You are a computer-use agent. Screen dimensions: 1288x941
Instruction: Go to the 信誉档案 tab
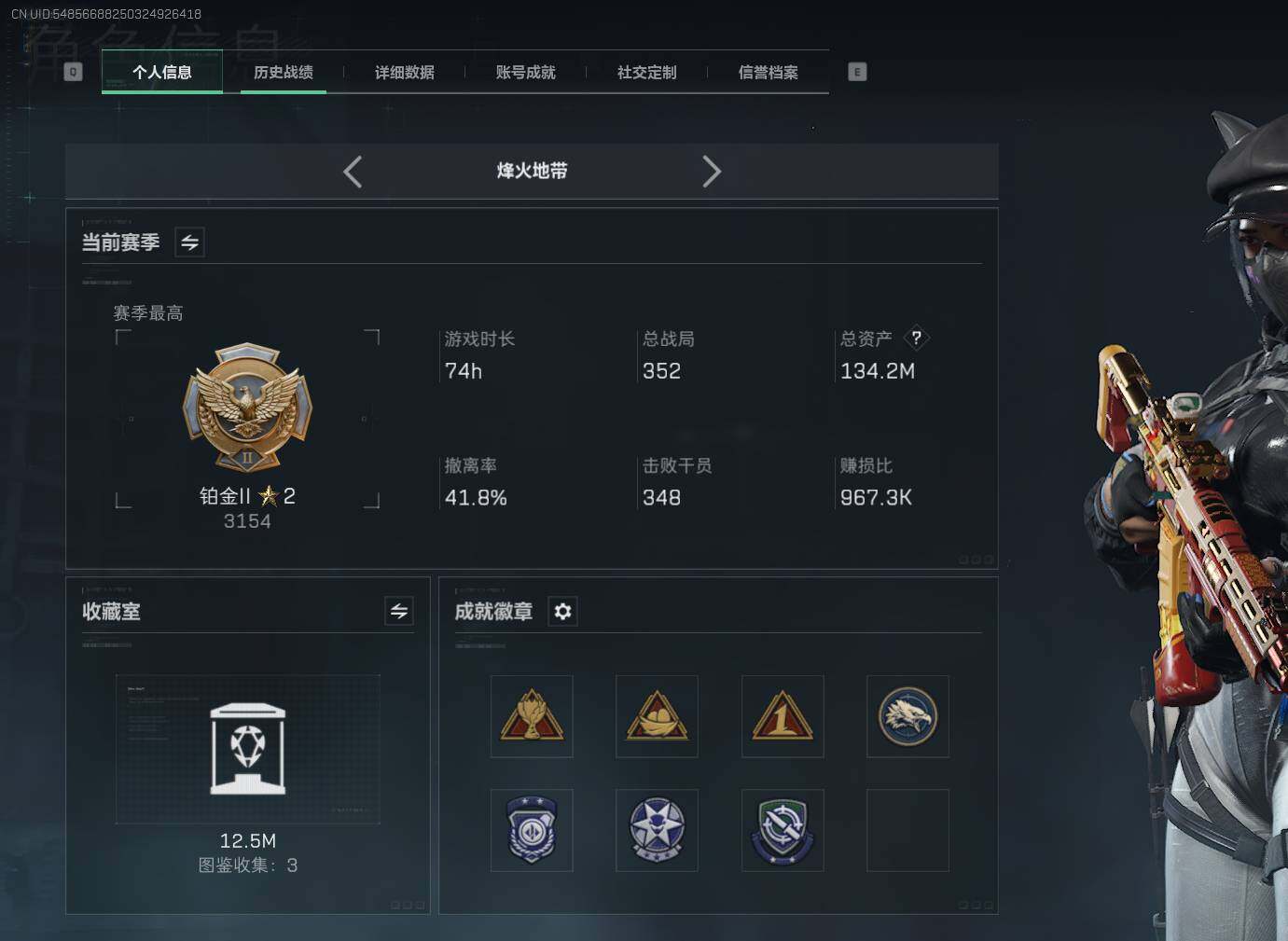(769, 73)
